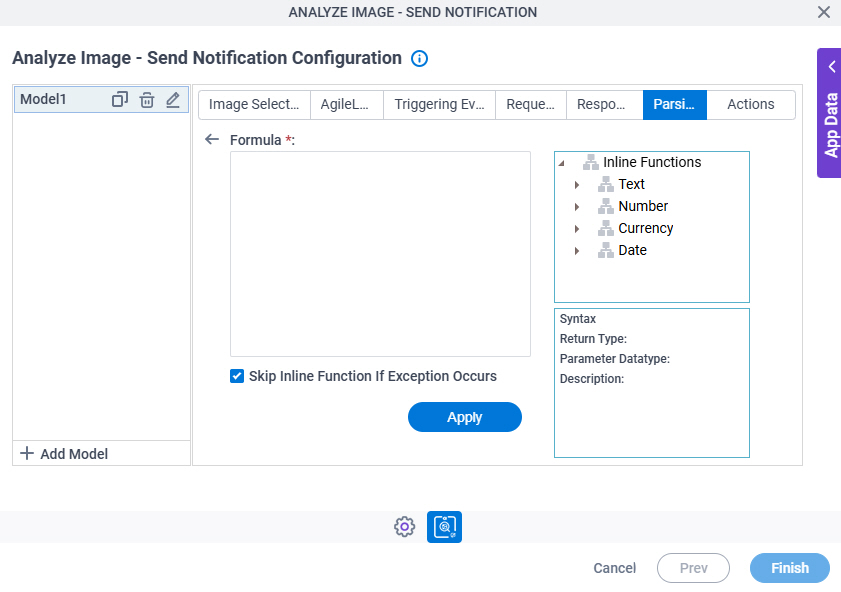Switch to the Actions tab
841x592 pixels.
[750, 104]
